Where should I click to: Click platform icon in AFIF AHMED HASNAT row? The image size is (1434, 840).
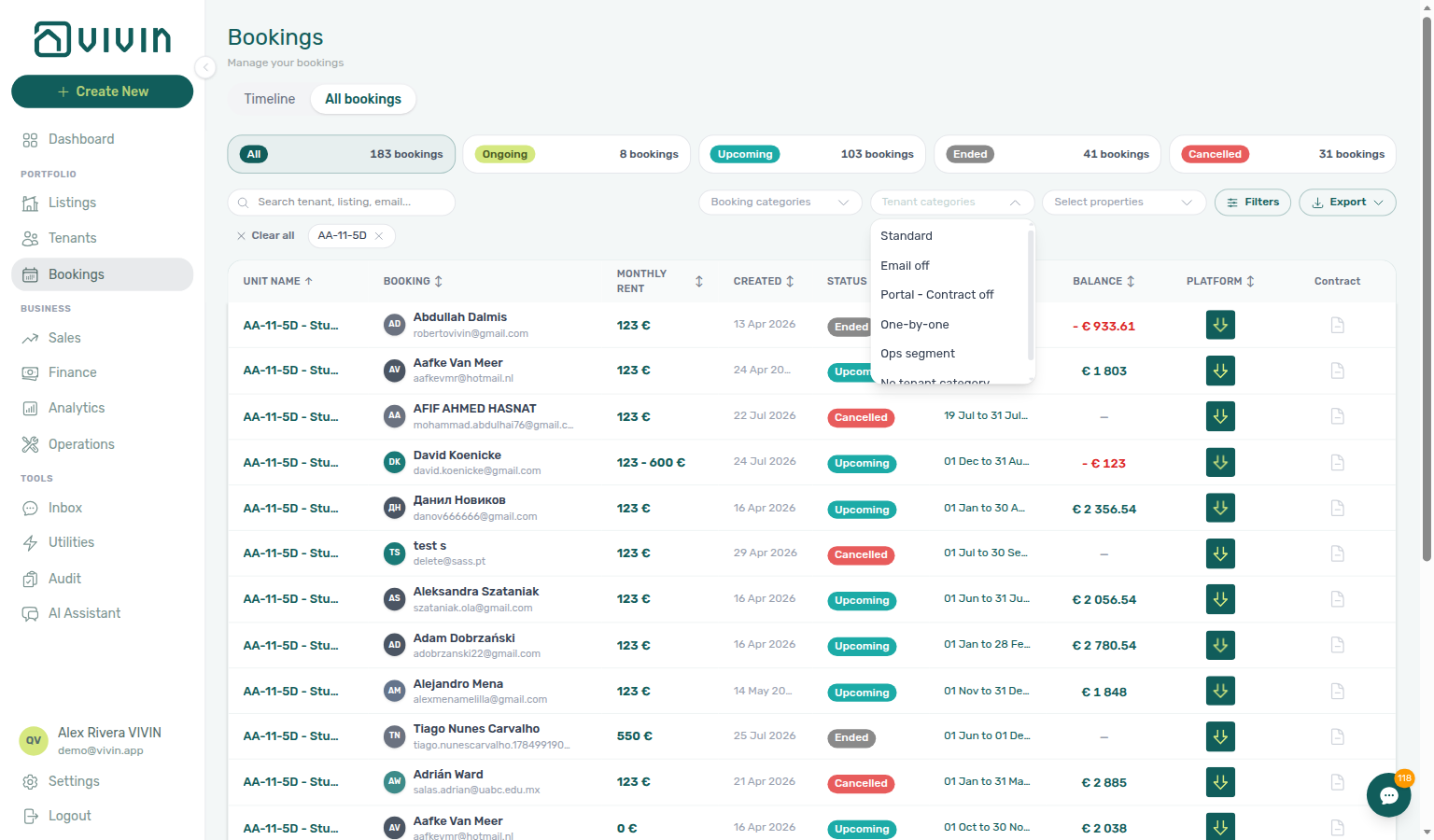tap(1220, 416)
